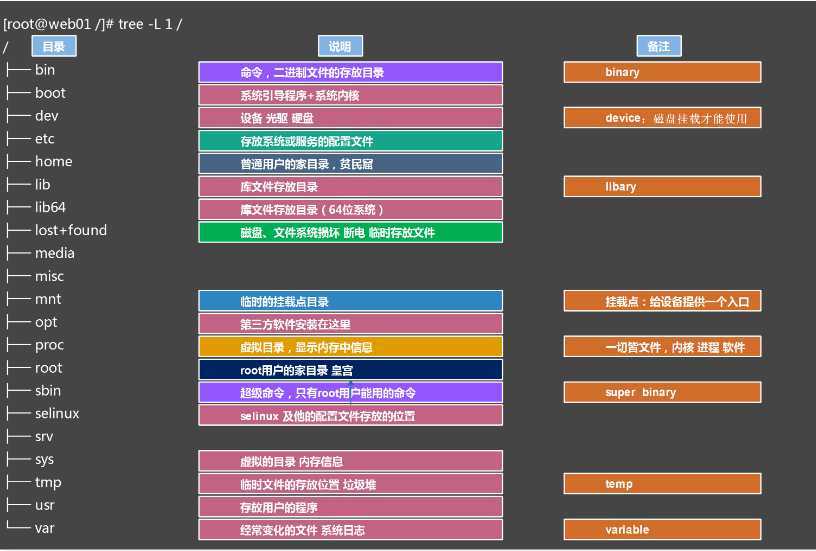Image resolution: width=816 pixels, height=551 pixels.
Task: Click the blue 说明 header label
Action: coord(340,46)
